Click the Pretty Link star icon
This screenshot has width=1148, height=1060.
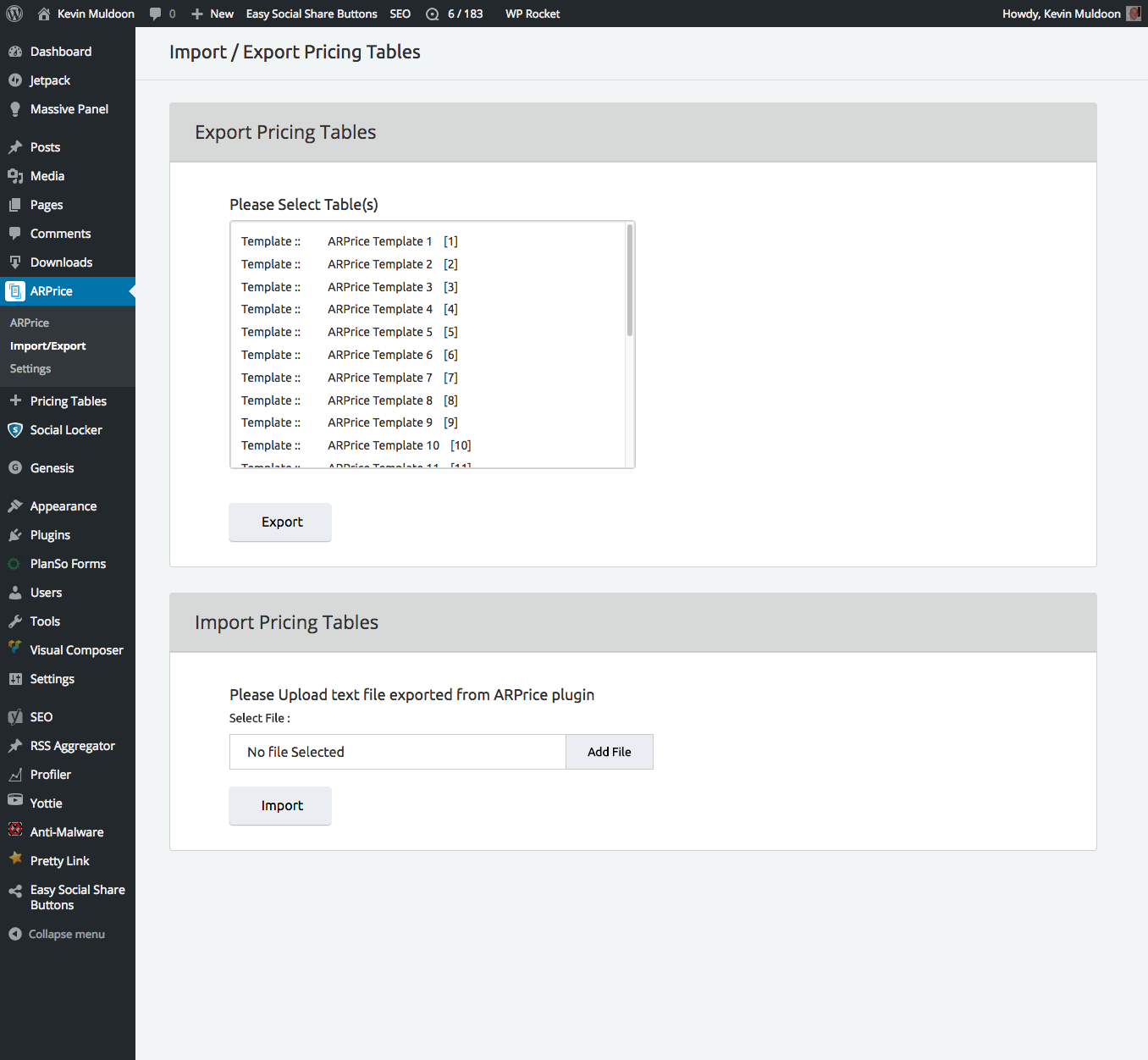[15, 858]
